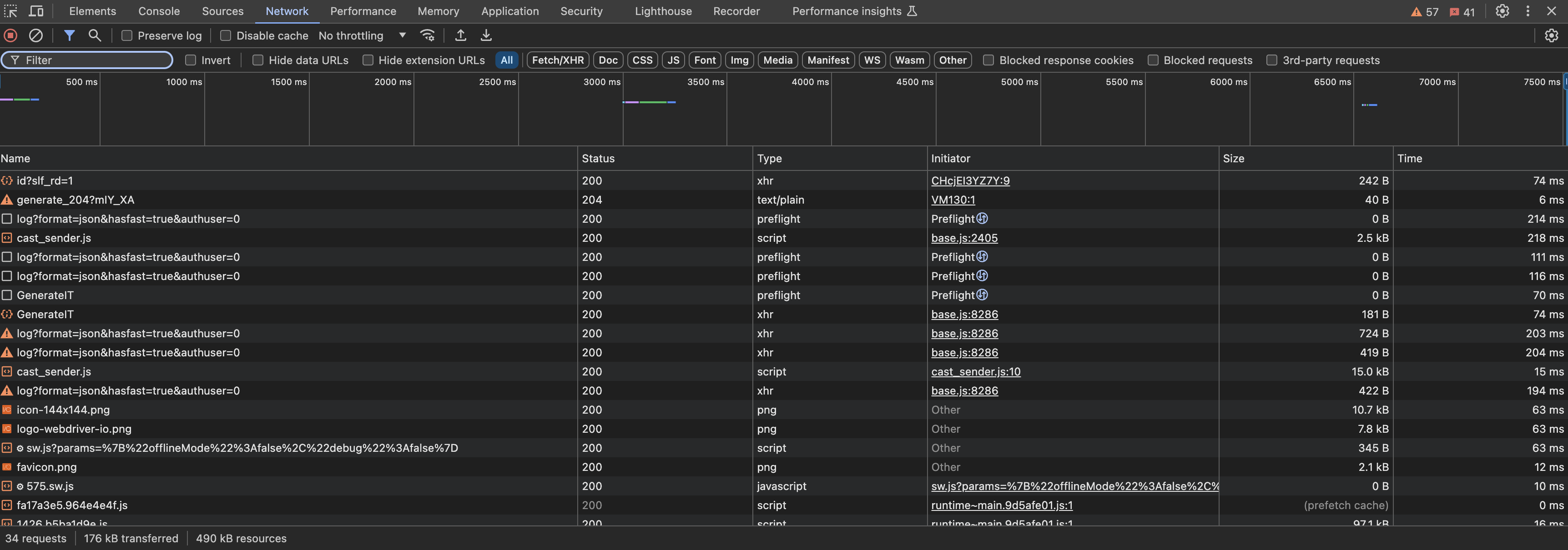Viewport: 1568px width, 550px height.
Task: Filter requests by Fetch/XHR
Action: point(558,60)
